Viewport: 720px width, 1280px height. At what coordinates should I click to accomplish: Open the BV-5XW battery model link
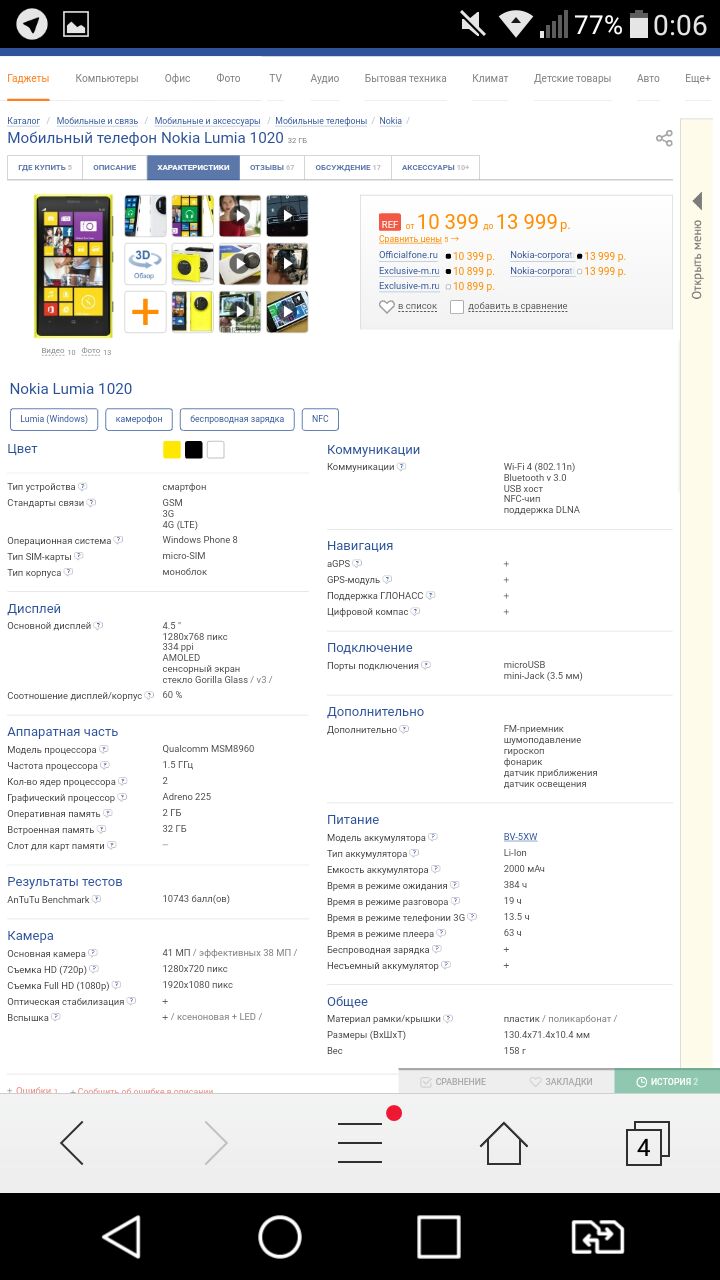pyautogui.click(x=520, y=837)
